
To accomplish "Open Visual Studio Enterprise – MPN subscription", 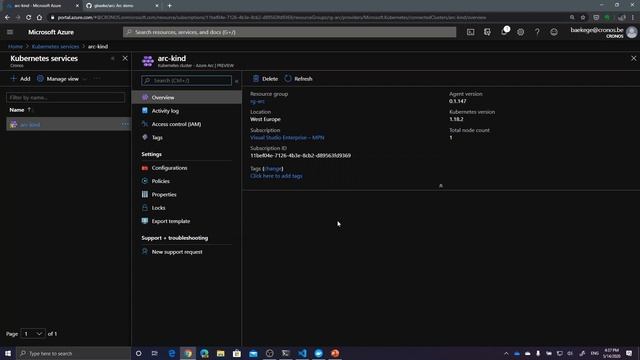I will [287, 138].
